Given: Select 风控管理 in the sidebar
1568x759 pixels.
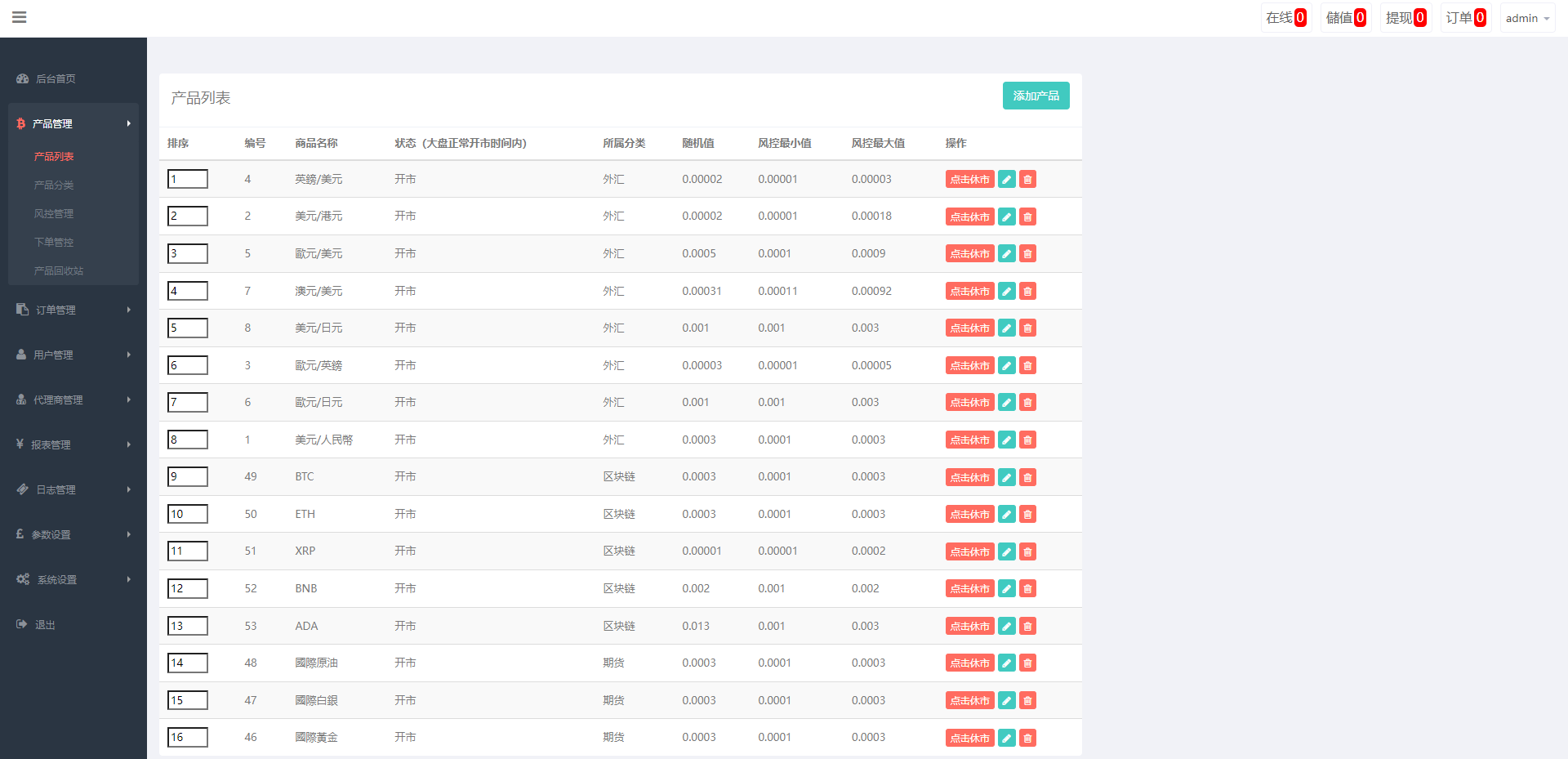Looking at the screenshot, I should click(x=54, y=214).
